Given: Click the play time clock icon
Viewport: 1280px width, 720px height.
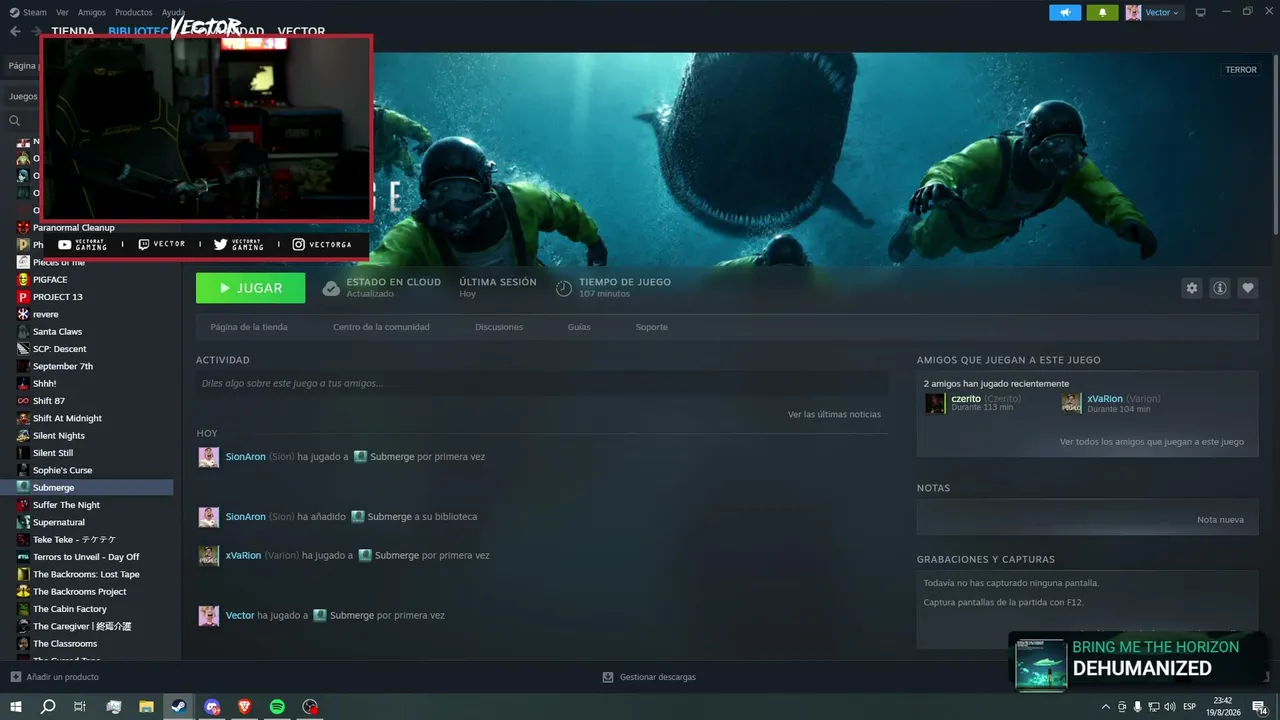Looking at the screenshot, I should (x=564, y=288).
